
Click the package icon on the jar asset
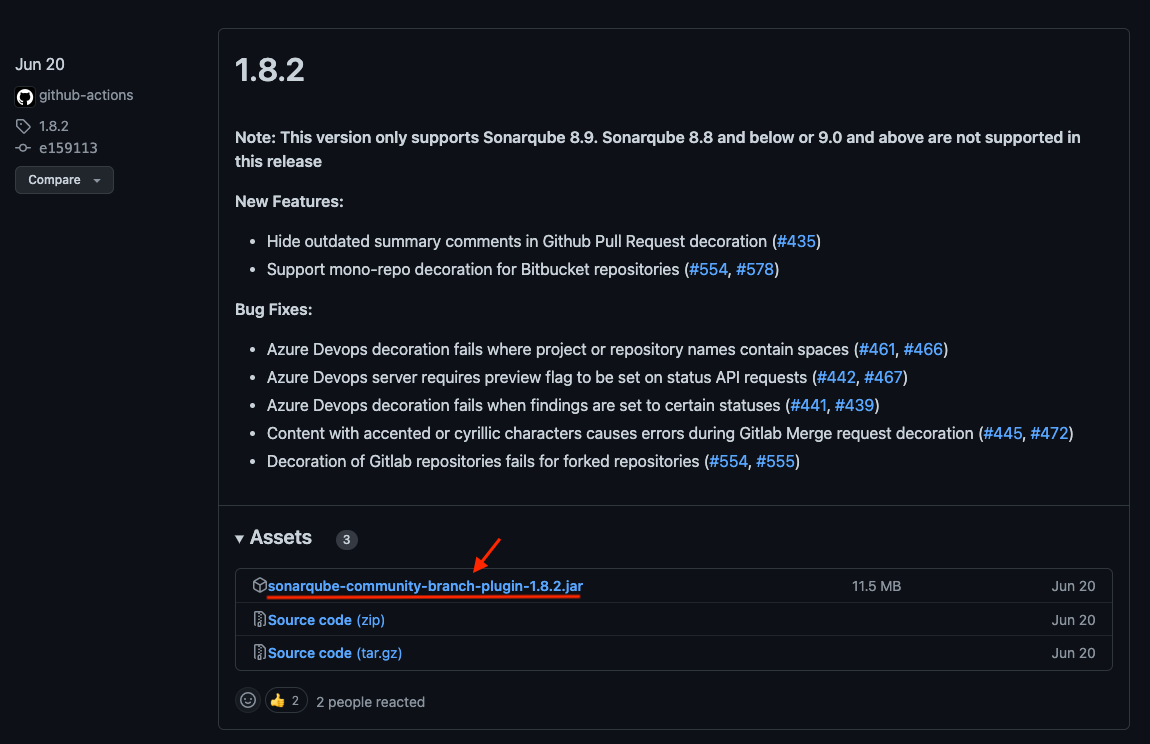coord(260,586)
